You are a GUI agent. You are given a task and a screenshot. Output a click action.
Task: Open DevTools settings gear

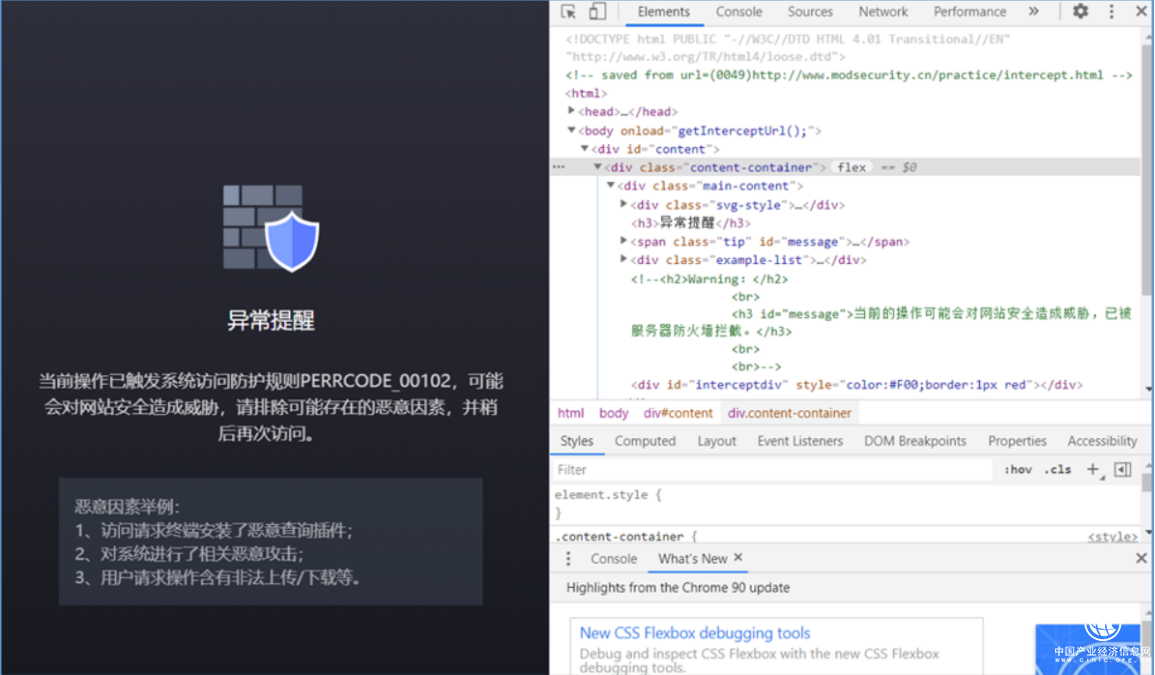tap(1080, 12)
